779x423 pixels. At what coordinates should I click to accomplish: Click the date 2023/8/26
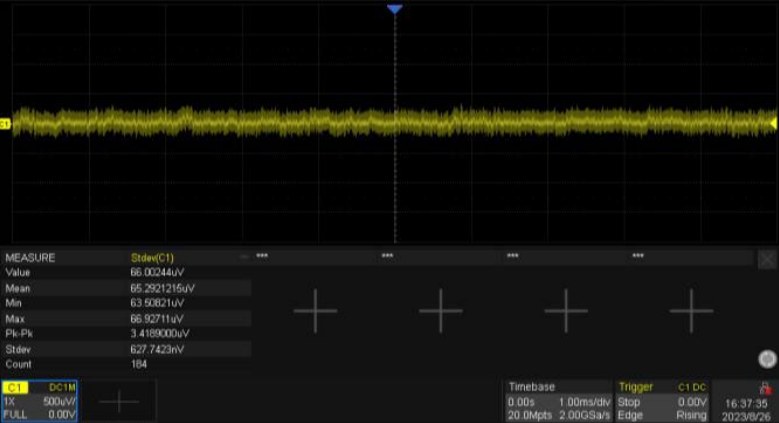tap(746, 417)
